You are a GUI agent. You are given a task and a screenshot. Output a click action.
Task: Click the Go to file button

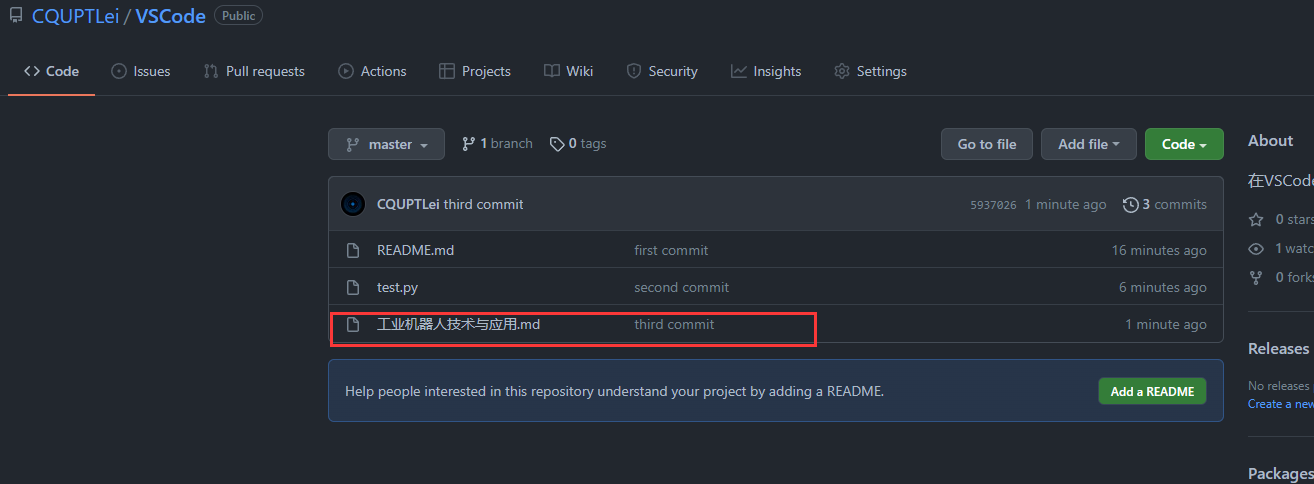coord(987,144)
